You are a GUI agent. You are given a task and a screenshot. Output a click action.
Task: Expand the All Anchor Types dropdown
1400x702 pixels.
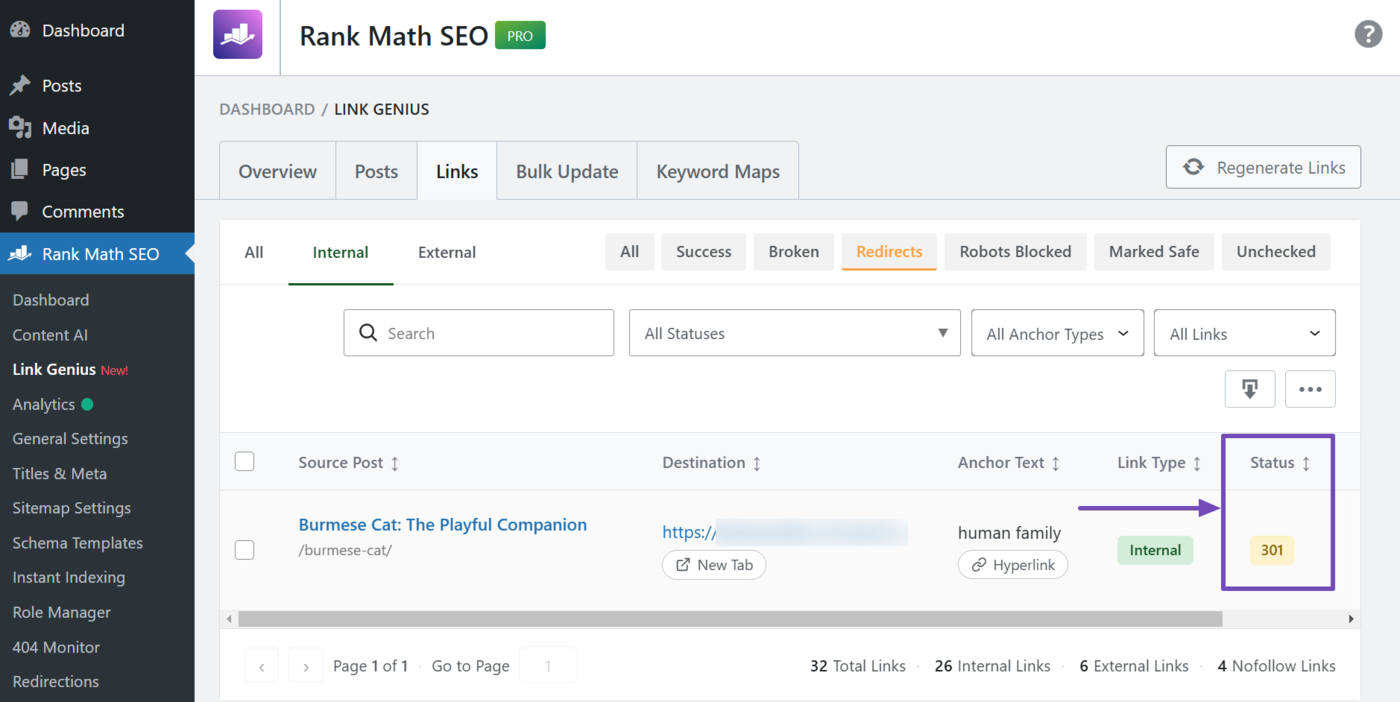coord(1057,332)
